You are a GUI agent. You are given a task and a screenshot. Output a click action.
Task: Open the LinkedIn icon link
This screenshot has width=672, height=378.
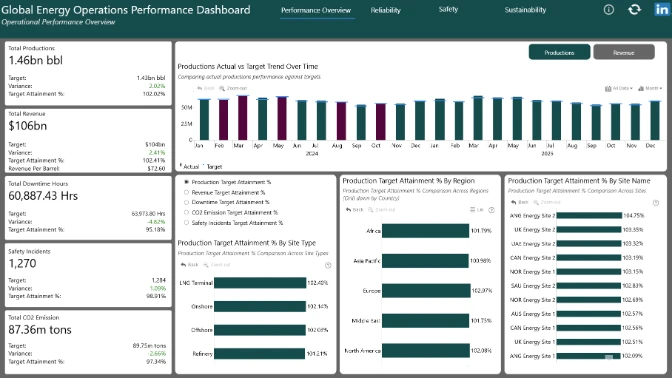pos(662,9)
